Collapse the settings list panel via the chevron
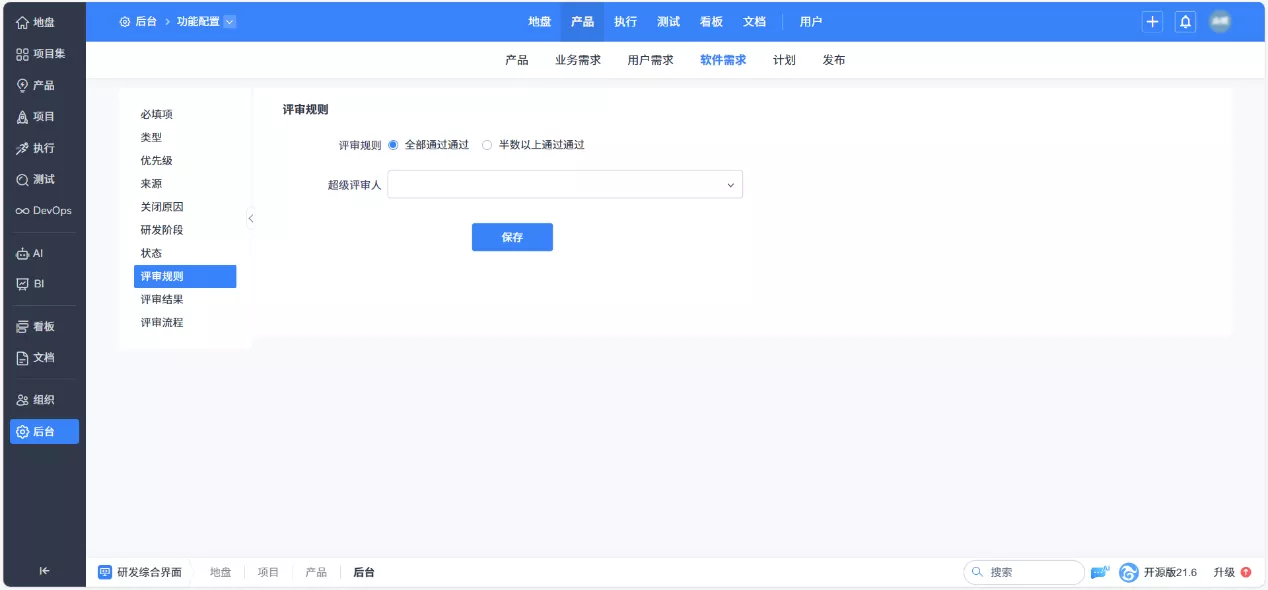Image resolution: width=1268 pixels, height=590 pixels. [x=251, y=218]
